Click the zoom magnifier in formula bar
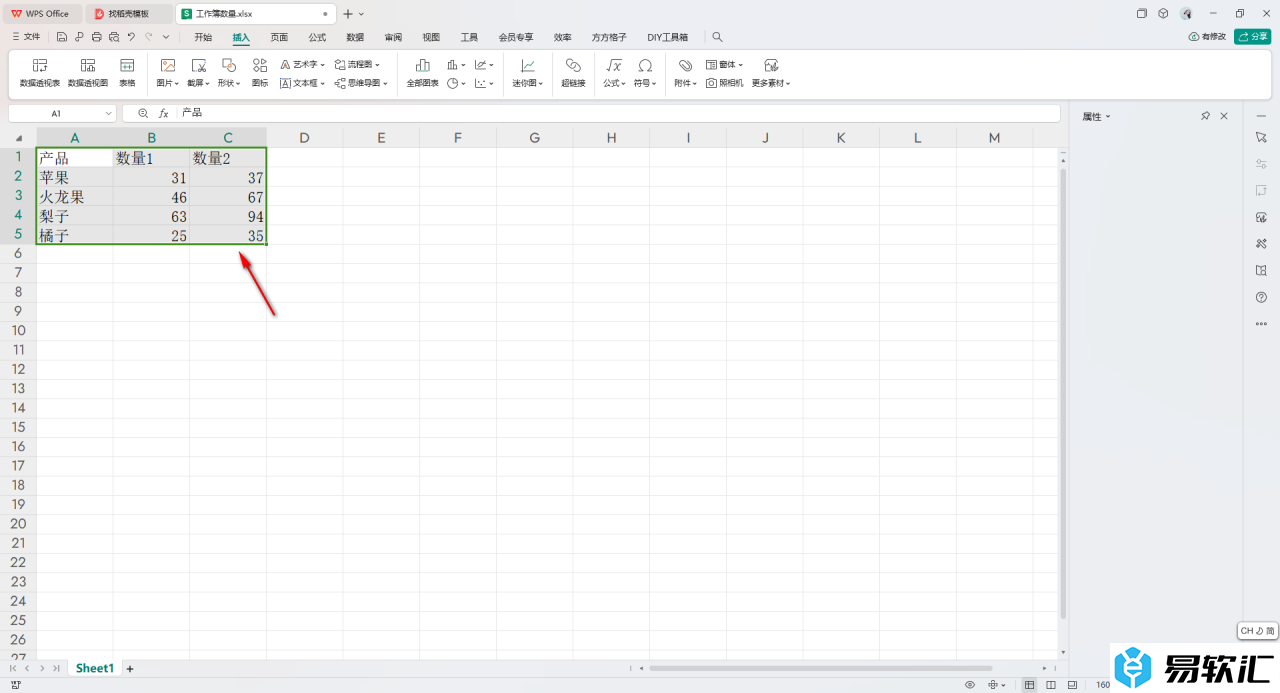 (x=143, y=114)
